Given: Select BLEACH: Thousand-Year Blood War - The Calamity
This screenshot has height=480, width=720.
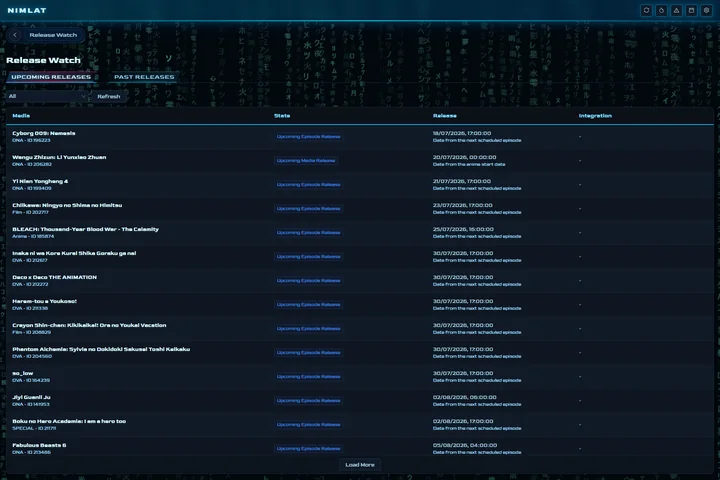Looking at the screenshot, I should pos(85,229).
